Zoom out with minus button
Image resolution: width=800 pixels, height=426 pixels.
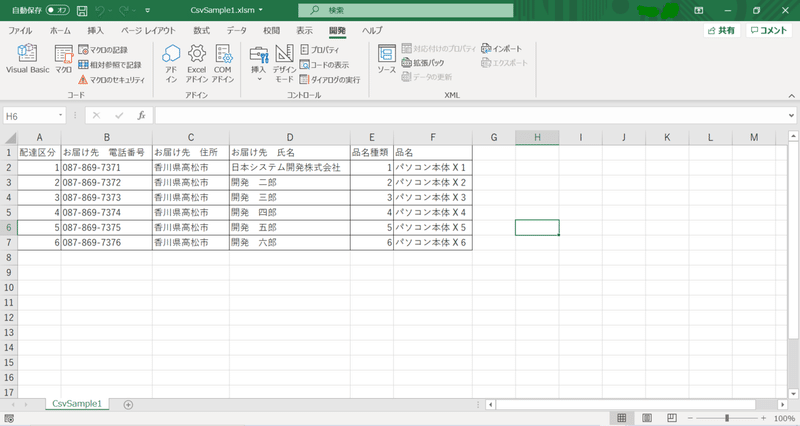690,418
